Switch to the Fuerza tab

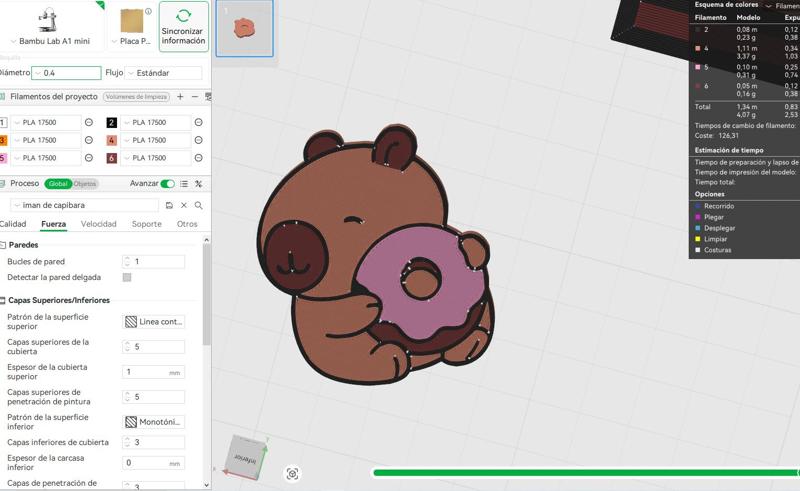click(x=54, y=224)
